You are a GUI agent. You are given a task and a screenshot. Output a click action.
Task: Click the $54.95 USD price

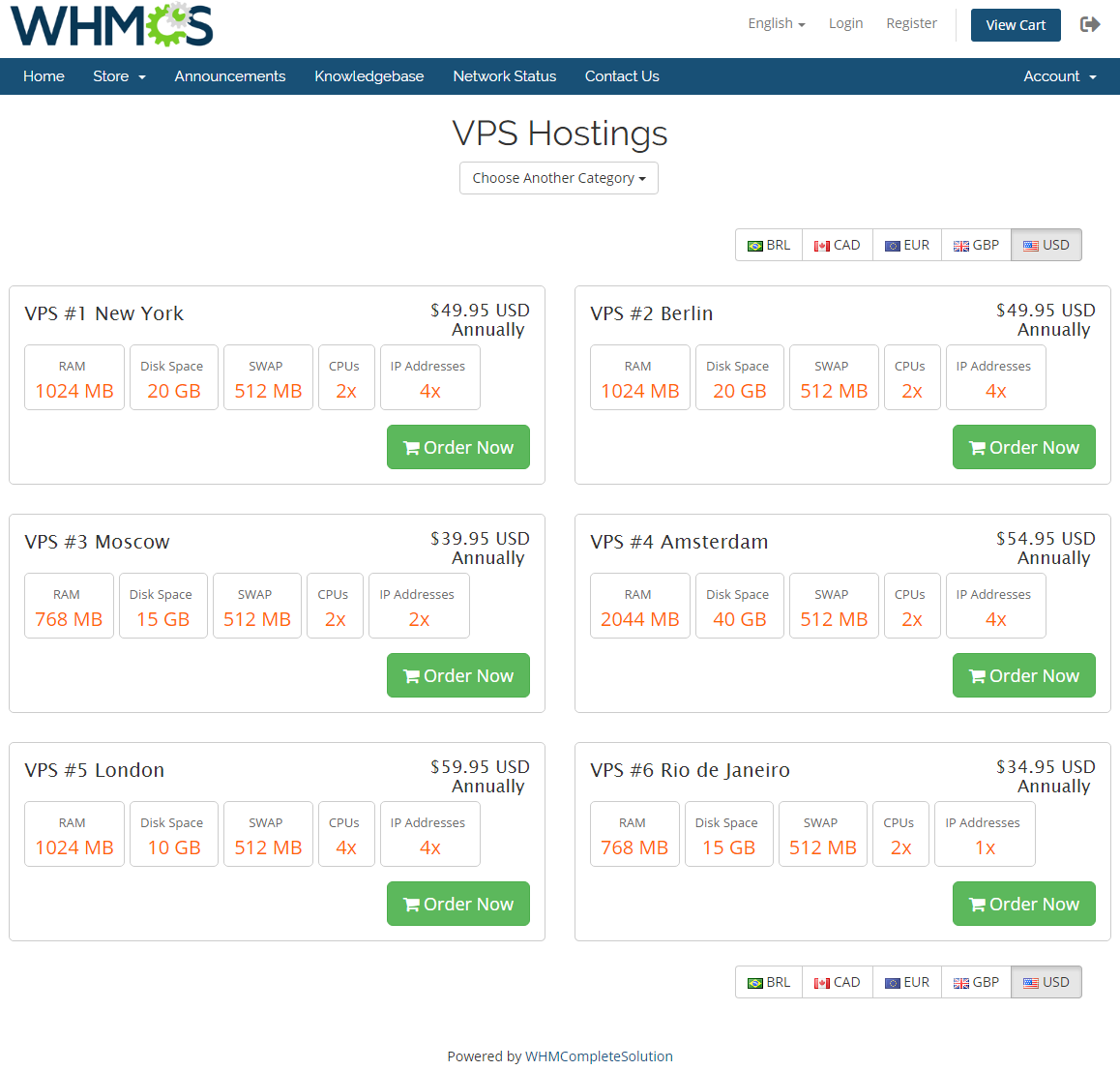point(1046,539)
